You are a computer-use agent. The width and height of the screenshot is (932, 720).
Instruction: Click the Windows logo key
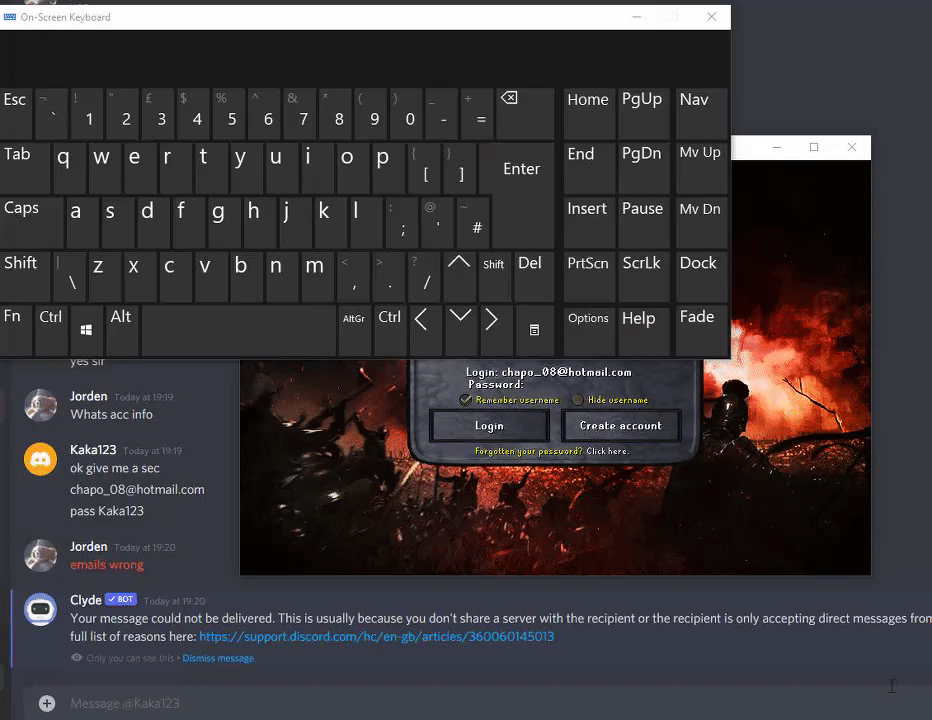coord(86,330)
